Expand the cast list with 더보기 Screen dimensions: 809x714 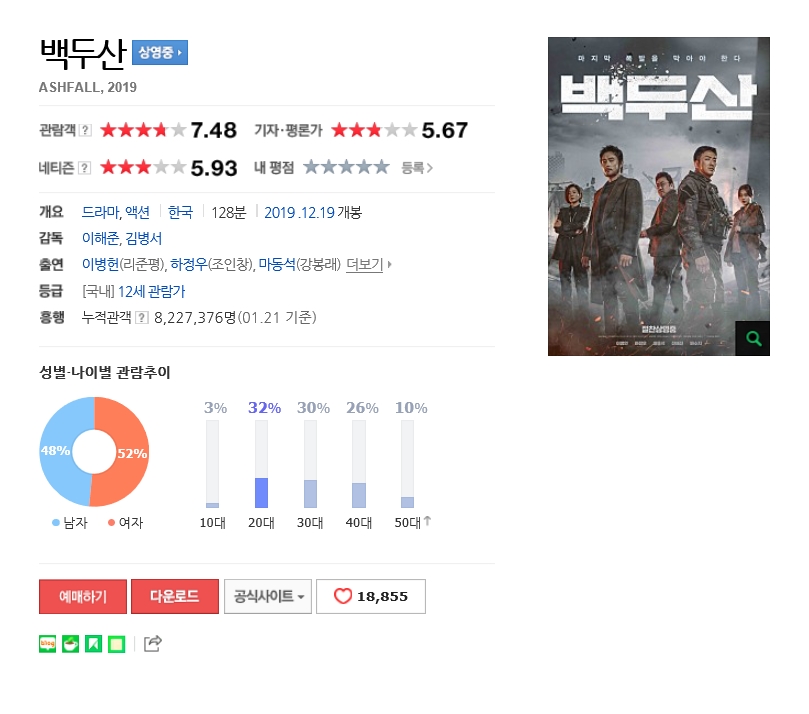[x=368, y=265]
